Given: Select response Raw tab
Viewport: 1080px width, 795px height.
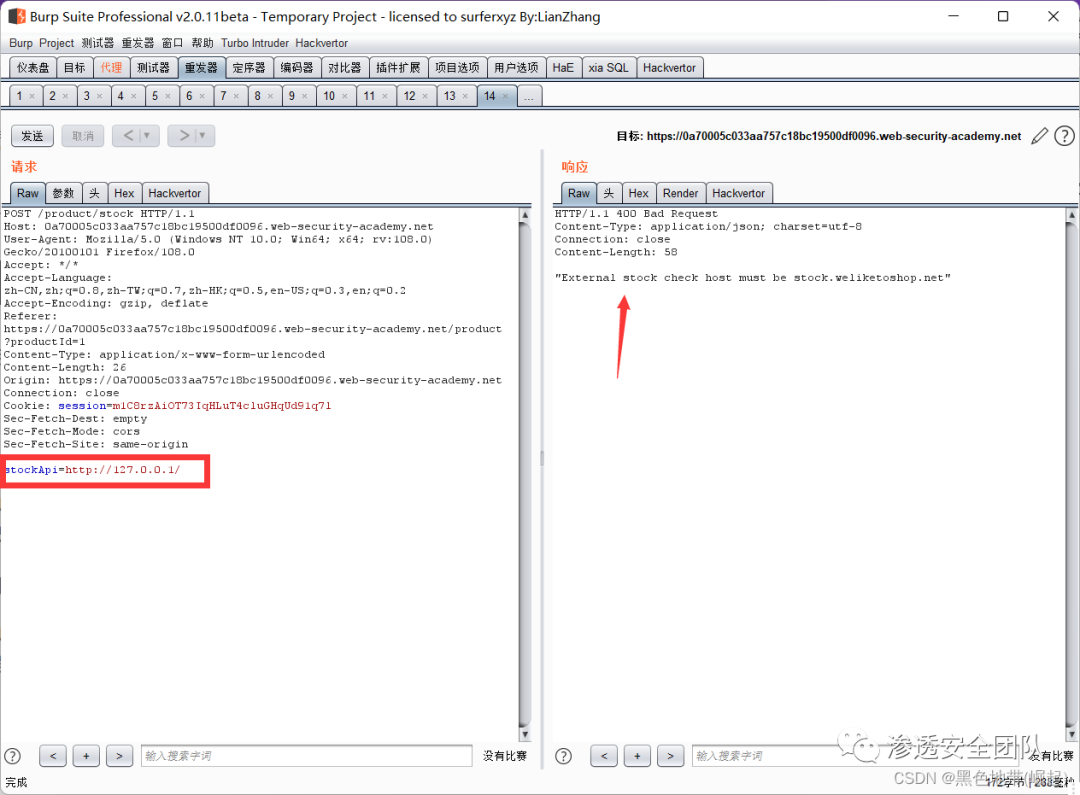Looking at the screenshot, I should pos(579,194).
